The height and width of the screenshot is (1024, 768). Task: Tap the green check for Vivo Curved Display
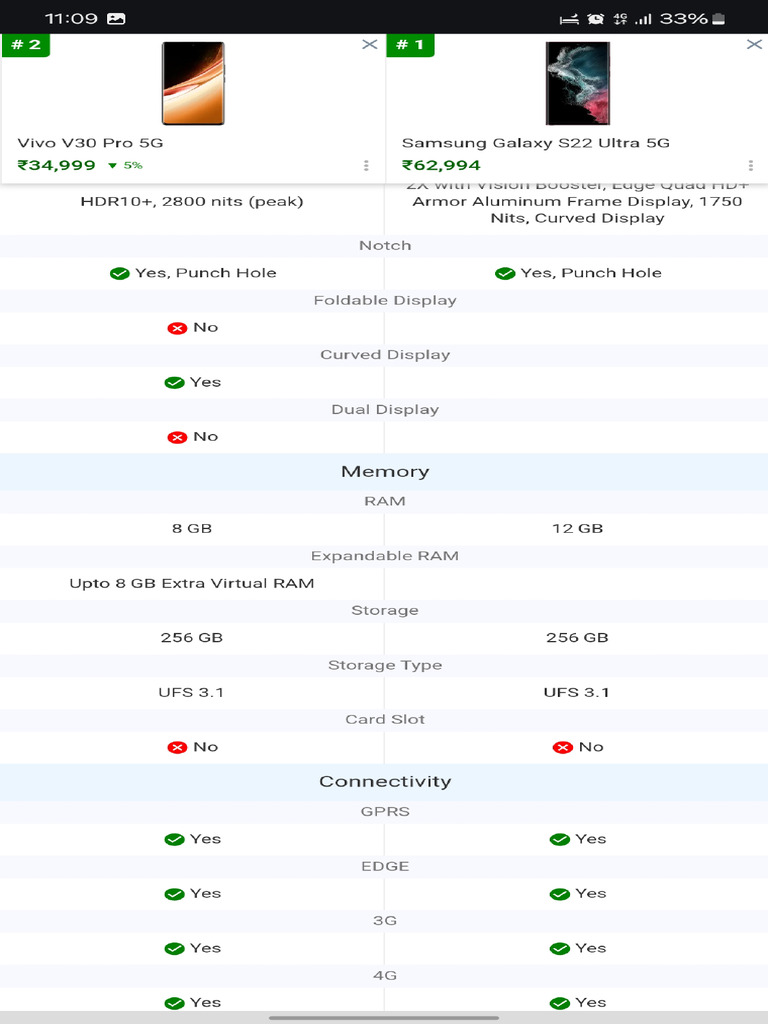pyautogui.click(x=174, y=382)
